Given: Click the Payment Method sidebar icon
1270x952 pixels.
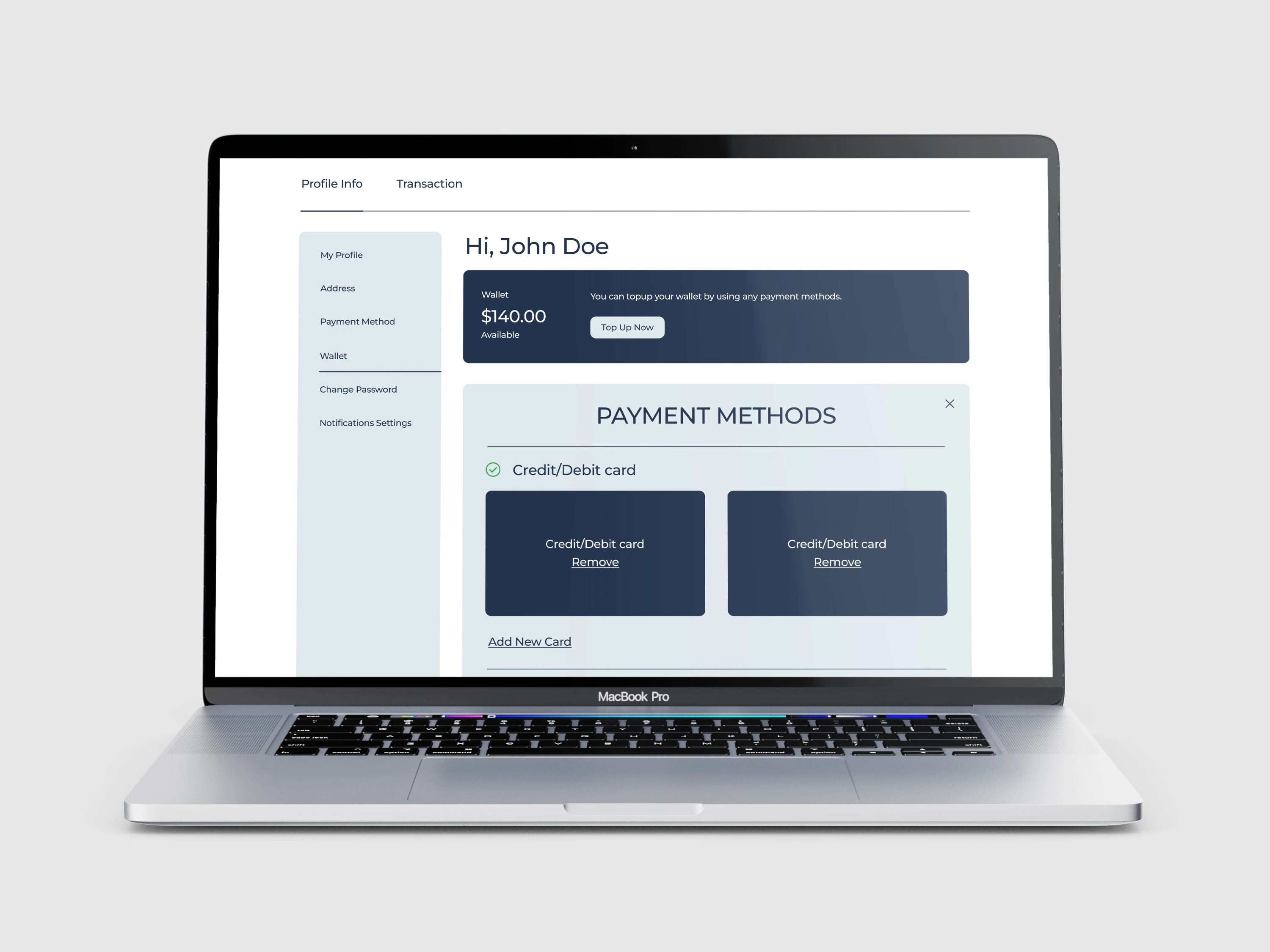Looking at the screenshot, I should pos(356,321).
